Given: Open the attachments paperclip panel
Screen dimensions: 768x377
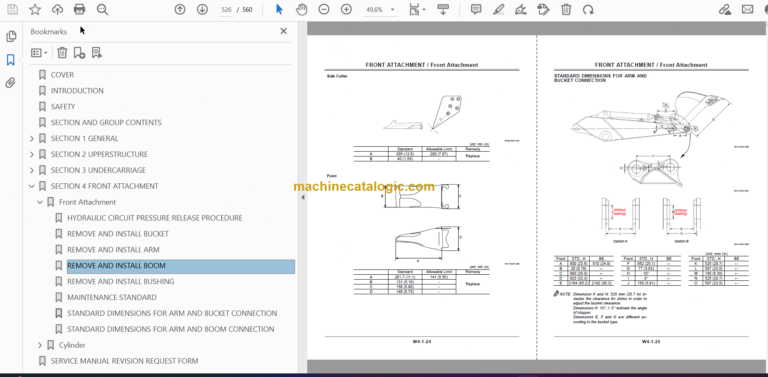Looking at the screenshot, I should point(11,83).
